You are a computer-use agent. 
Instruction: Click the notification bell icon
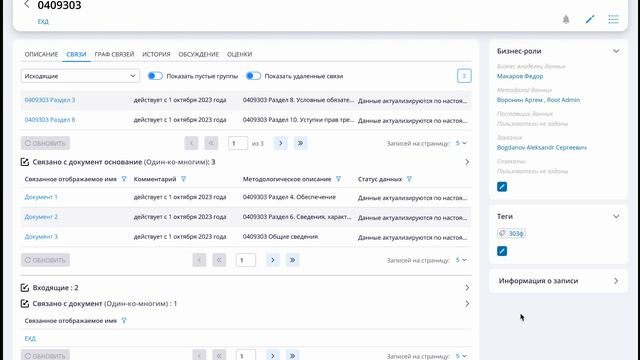coord(566,19)
